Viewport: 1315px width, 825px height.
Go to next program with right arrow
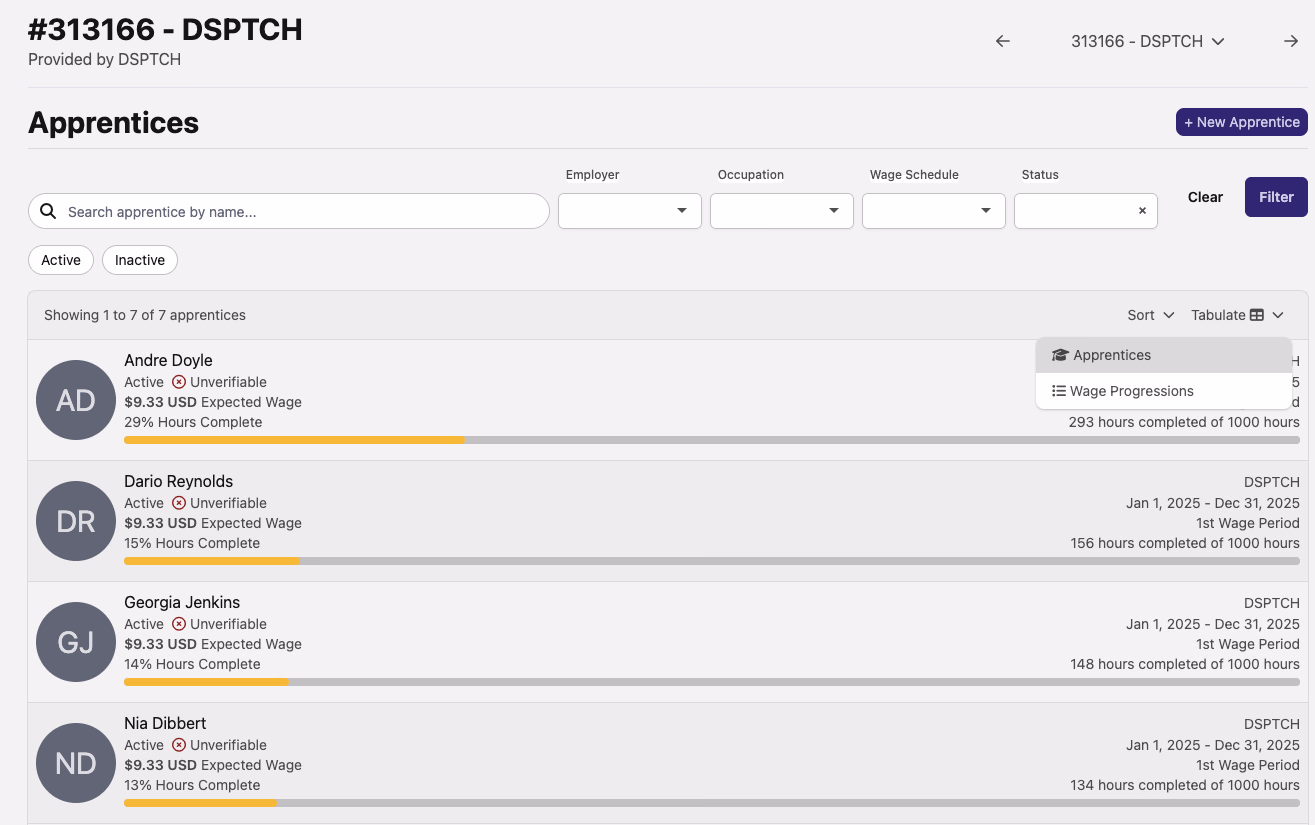(x=1291, y=41)
